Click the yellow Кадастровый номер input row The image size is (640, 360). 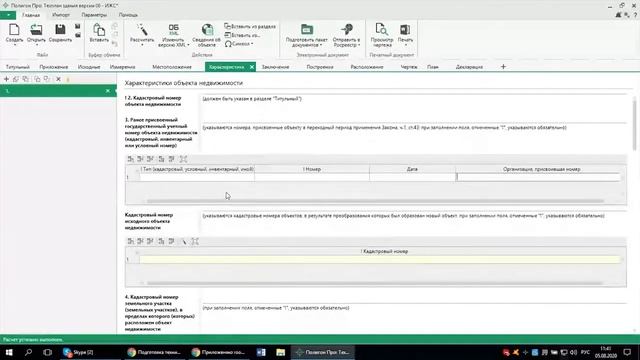(380, 260)
